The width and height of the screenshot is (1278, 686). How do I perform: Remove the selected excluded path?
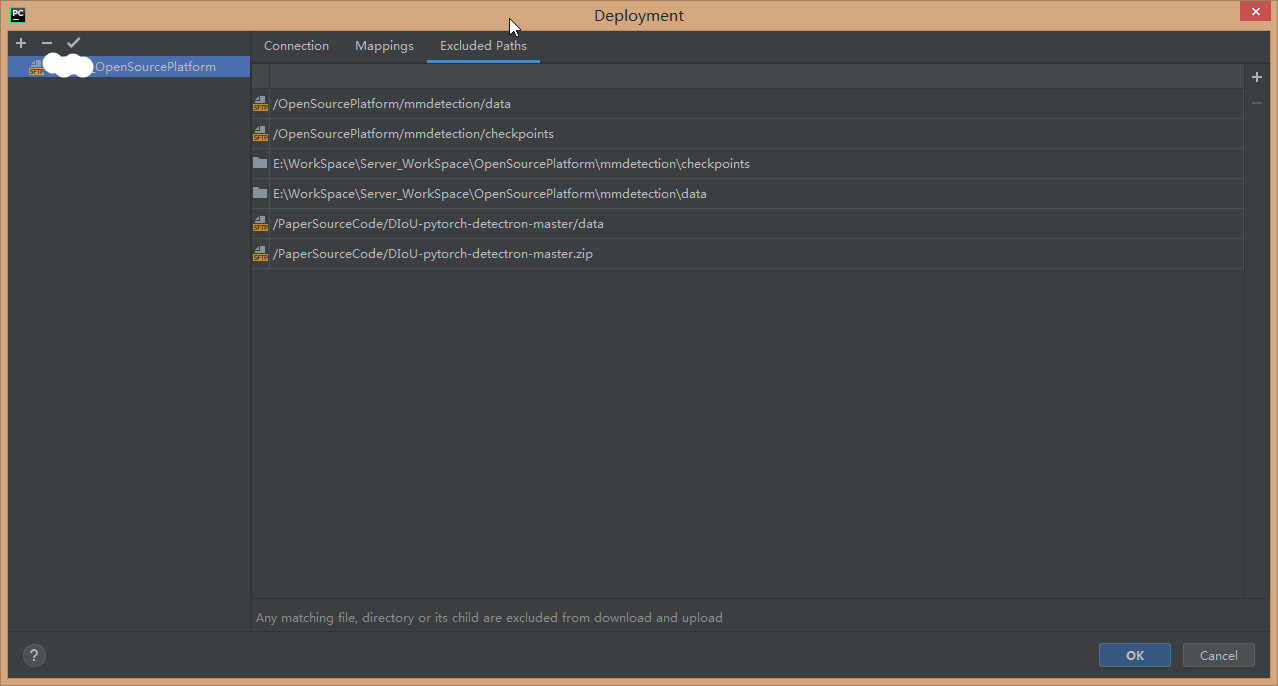1257,103
